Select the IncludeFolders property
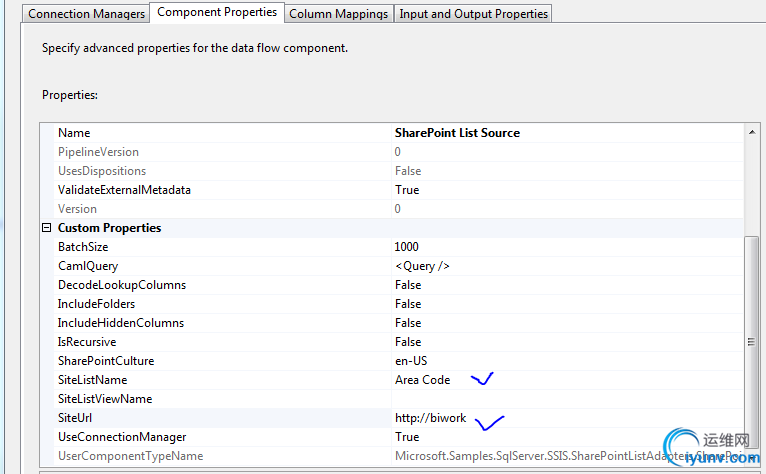 coord(96,304)
